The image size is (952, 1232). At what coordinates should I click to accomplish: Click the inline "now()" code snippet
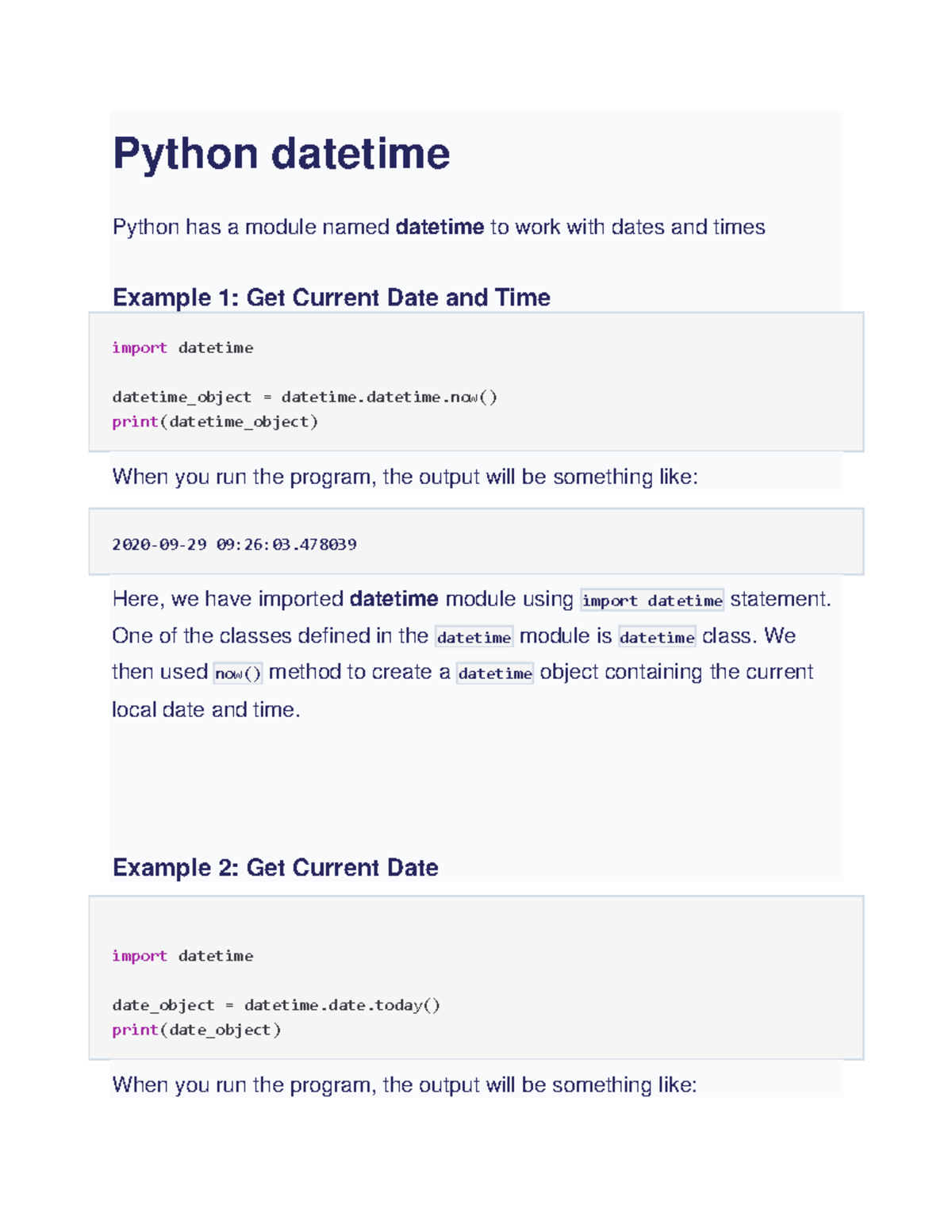[x=237, y=674]
